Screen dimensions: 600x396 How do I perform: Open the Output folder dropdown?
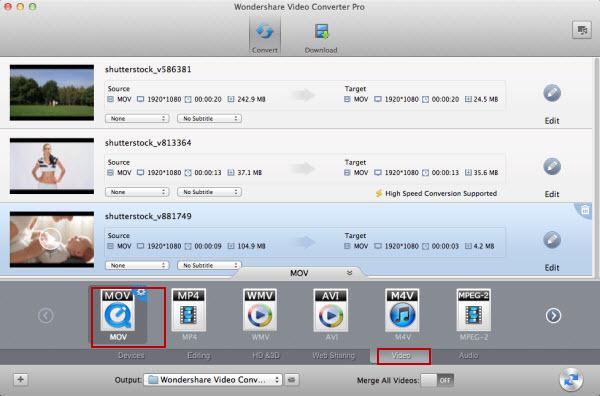tap(213, 380)
